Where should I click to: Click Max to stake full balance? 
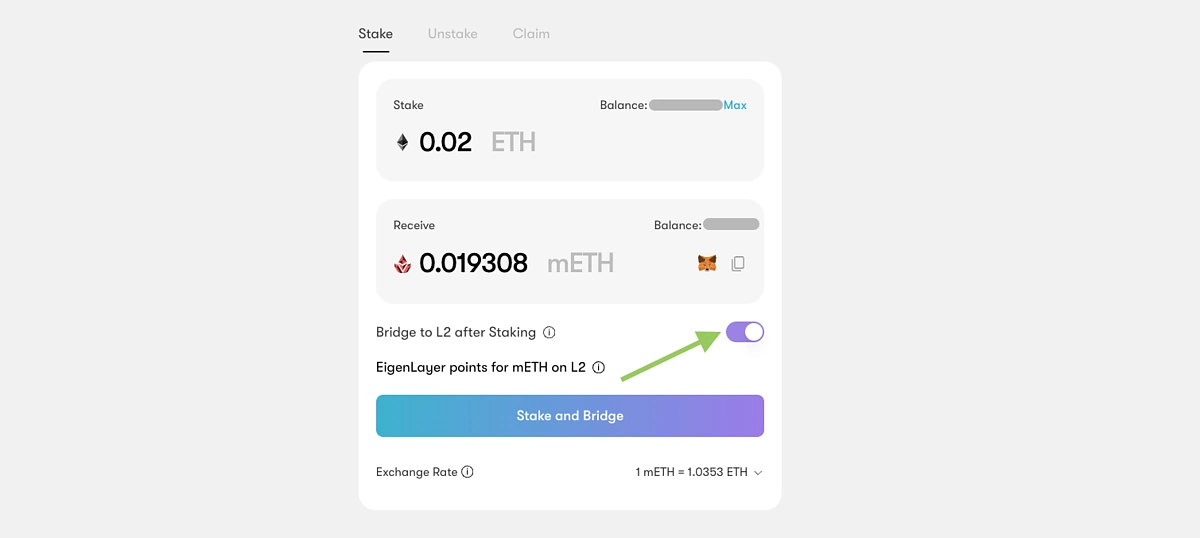pyautogui.click(x=735, y=105)
